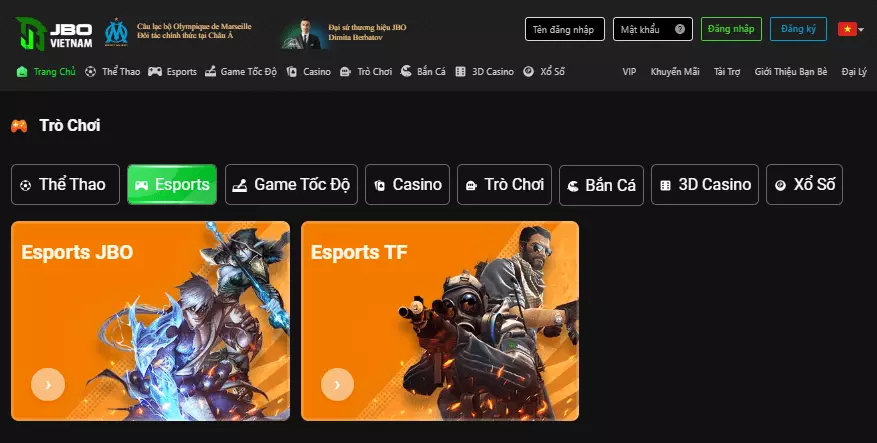Screen dimensions: 877x443
Task: Select the Bắn Cá category tab
Action: coord(601,185)
